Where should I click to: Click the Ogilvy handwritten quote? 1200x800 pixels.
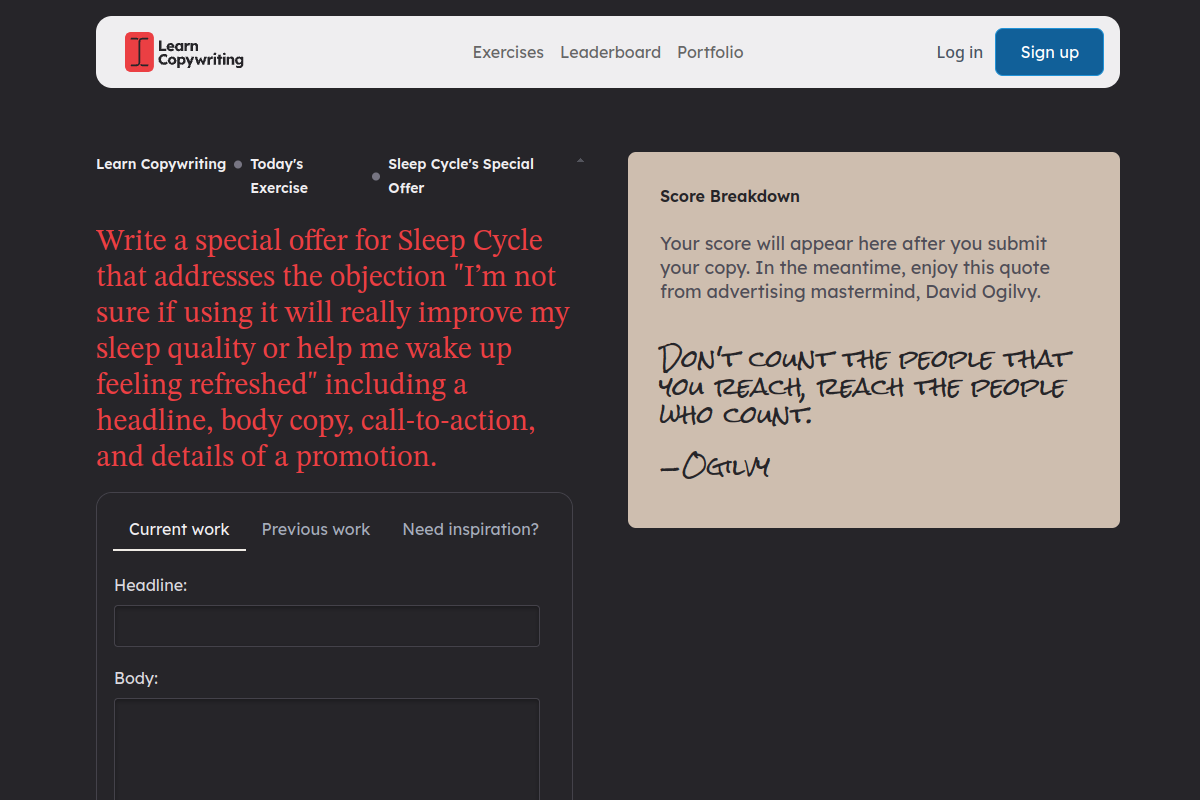coord(865,385)
